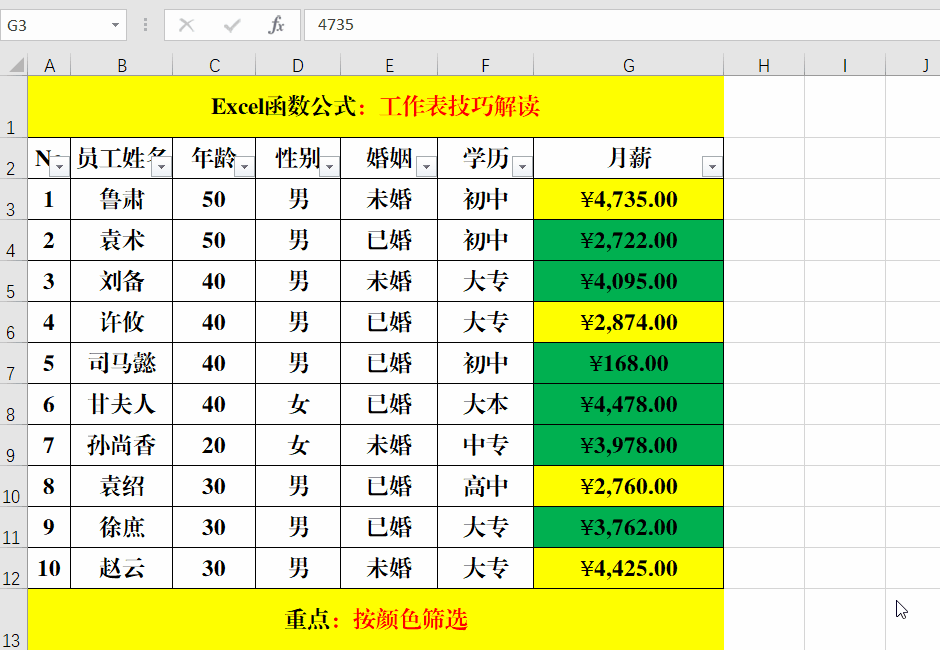Select yellow cell ¥2,760.00
The height and width of the screenshot is (650, 940).
coord(628,486)
